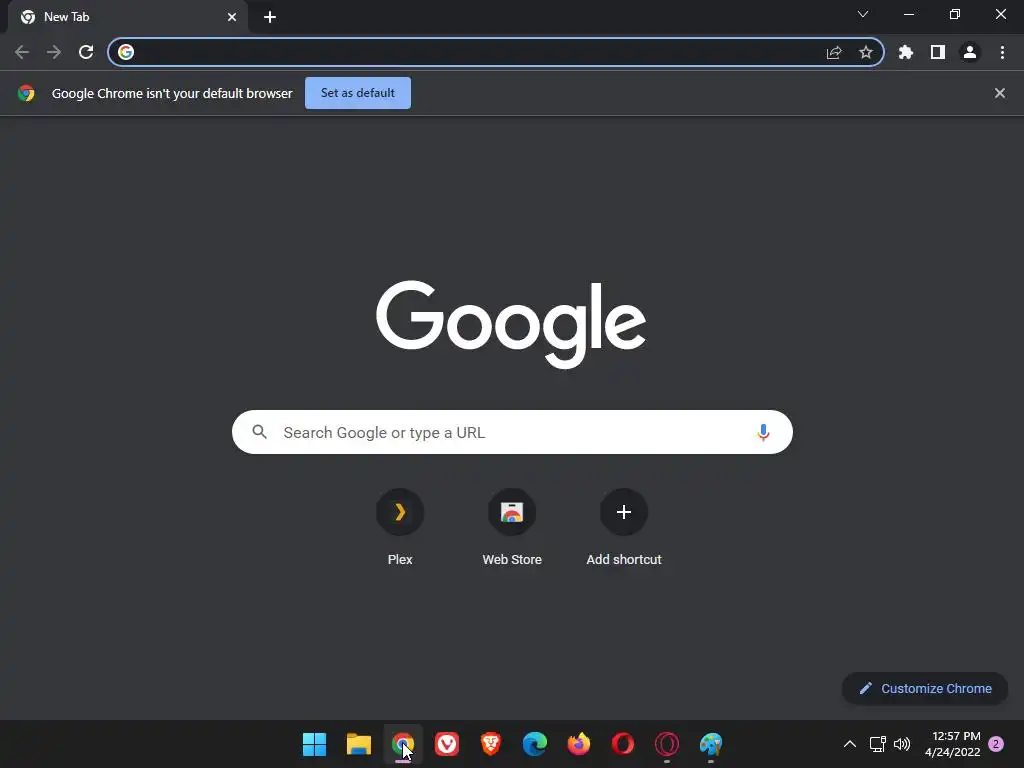Image resolution: width=1024 pixels, height=768 pixels.
Task: Share this page via the share icon
Action: pos(834,53)
